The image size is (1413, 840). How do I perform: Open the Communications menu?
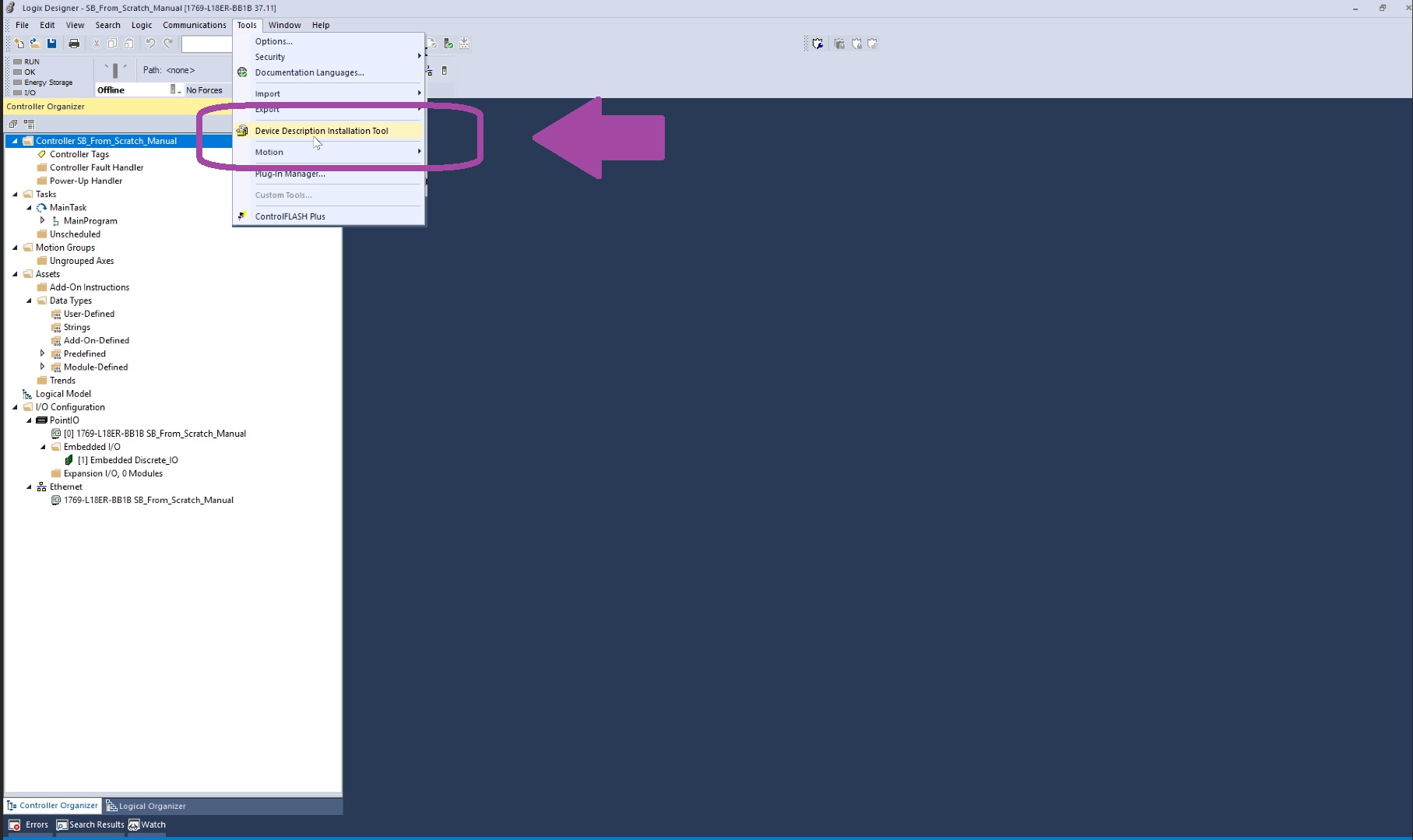click(x=194, y=25)
